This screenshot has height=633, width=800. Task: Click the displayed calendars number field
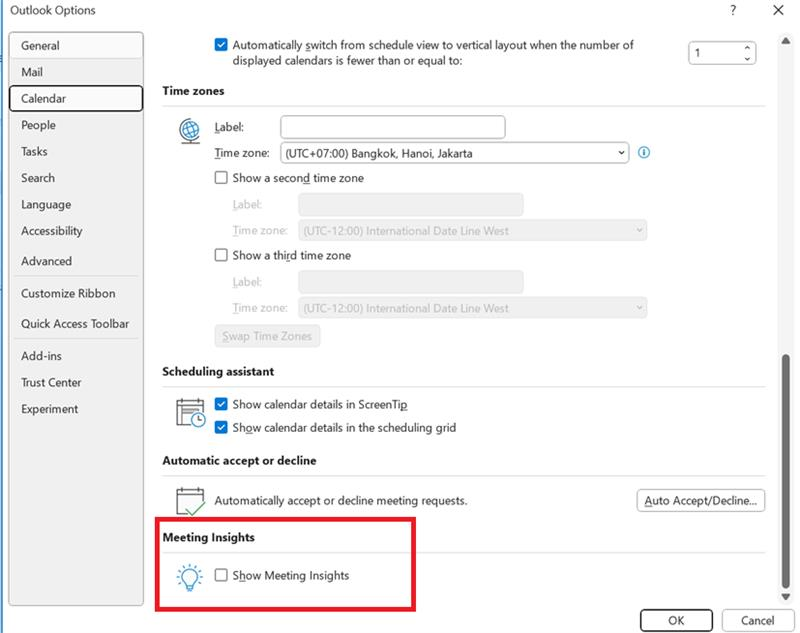715,53
